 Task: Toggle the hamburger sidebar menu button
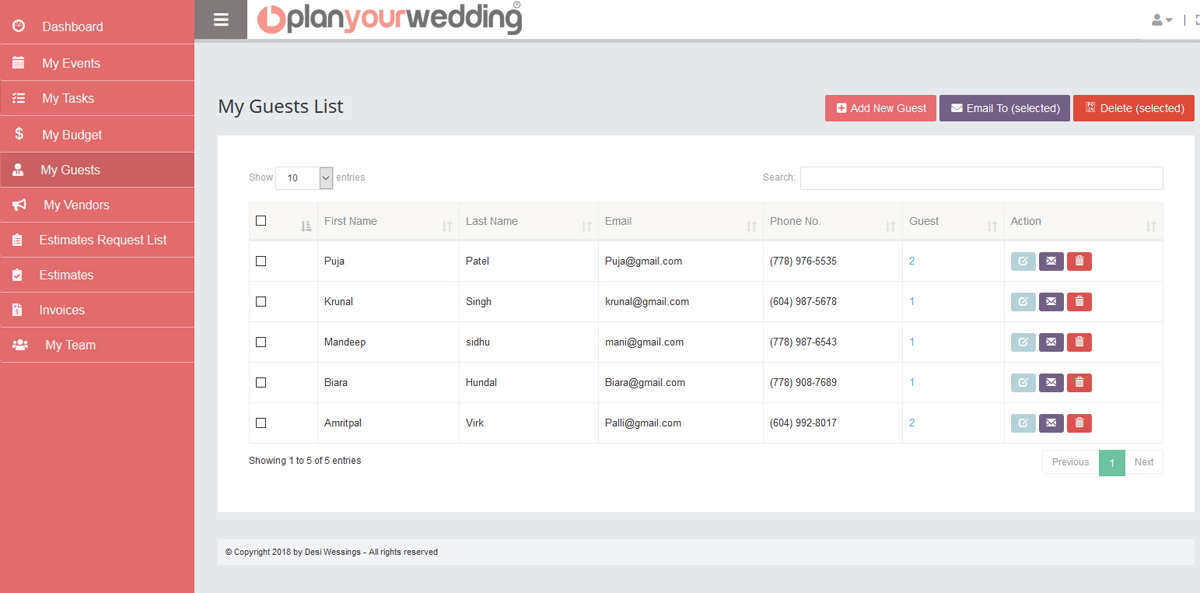(221, 20)
